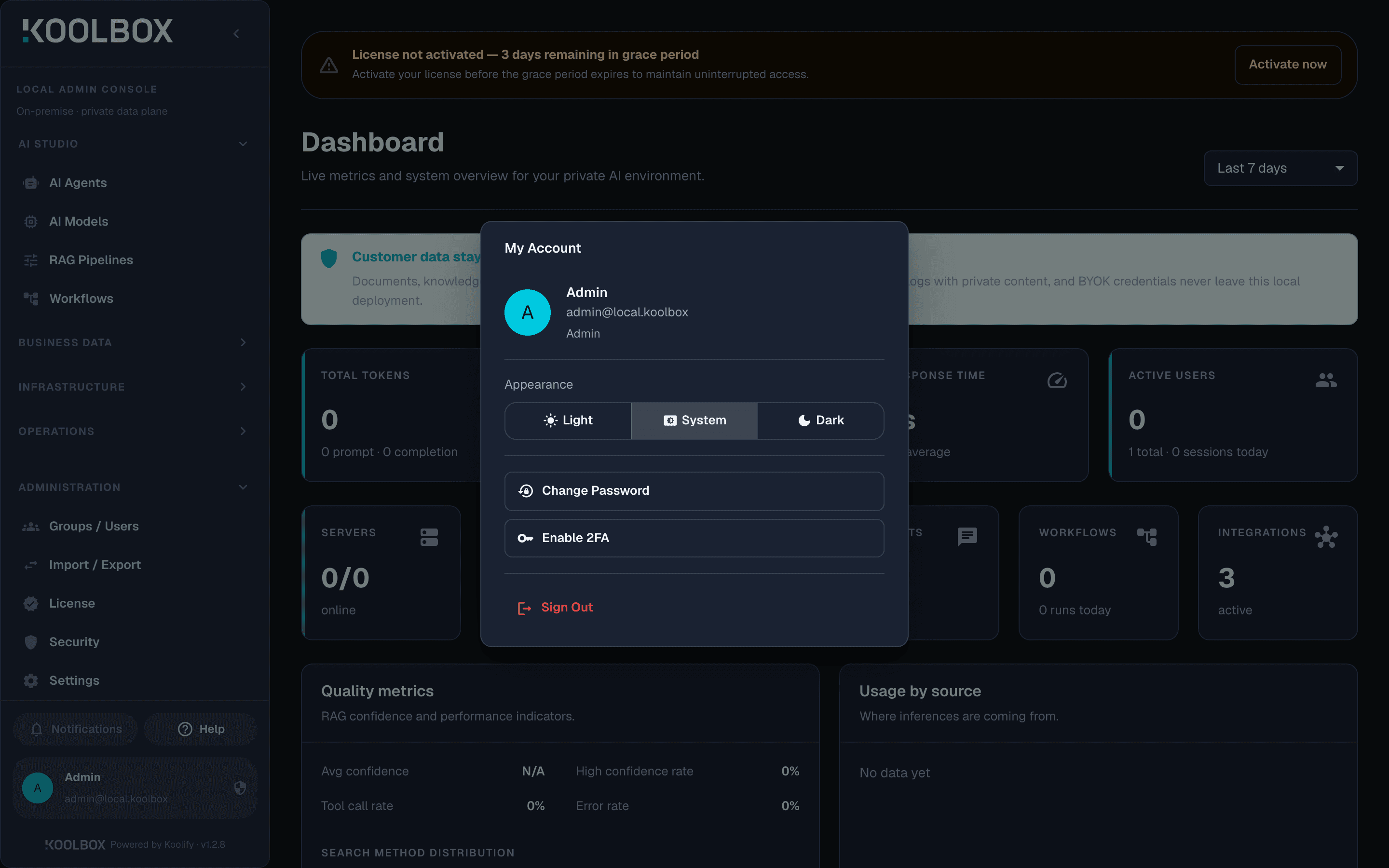Click the Workflows card tree icon

[1147, 537]
